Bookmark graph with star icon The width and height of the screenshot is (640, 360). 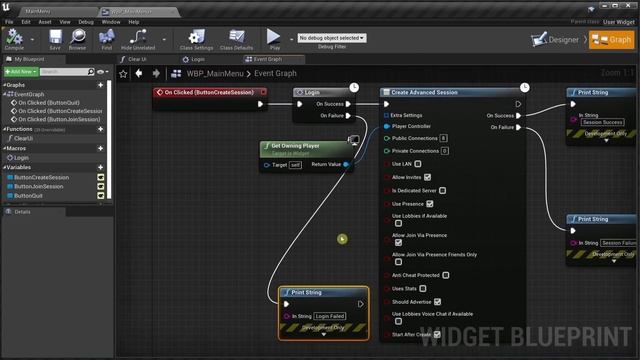click(x=123, y=74)
